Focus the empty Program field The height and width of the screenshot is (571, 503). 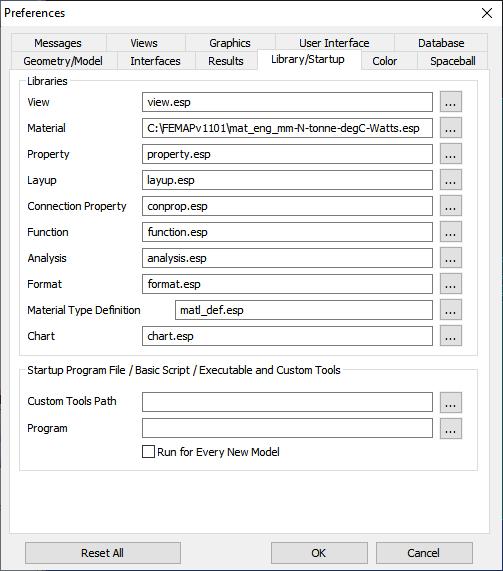tap(287, 428)
